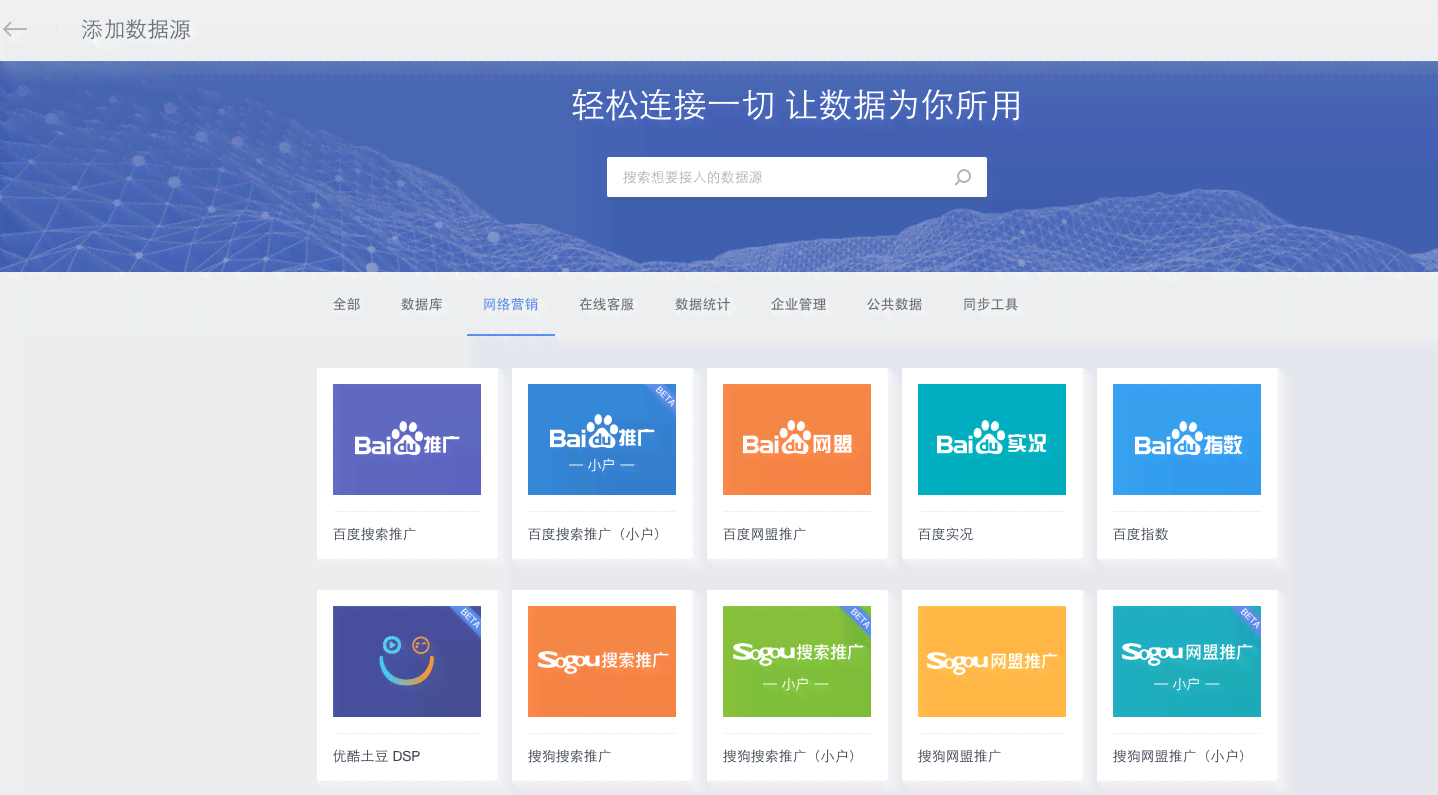Viewport: 1438px width, 795px height.
Task: Click the 搜狗搜索推广 label
Action: 570,756
